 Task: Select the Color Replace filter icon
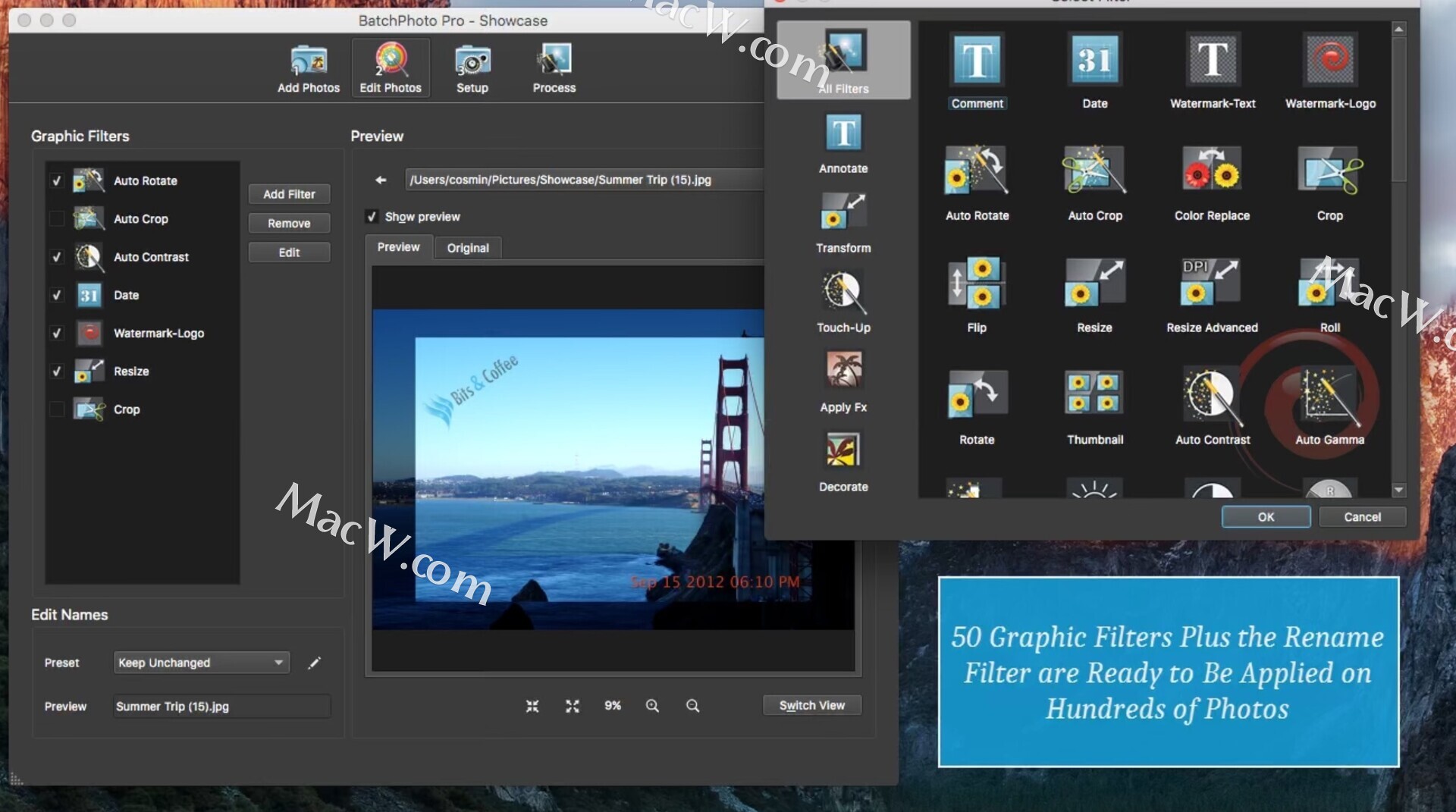point(1211,171)
